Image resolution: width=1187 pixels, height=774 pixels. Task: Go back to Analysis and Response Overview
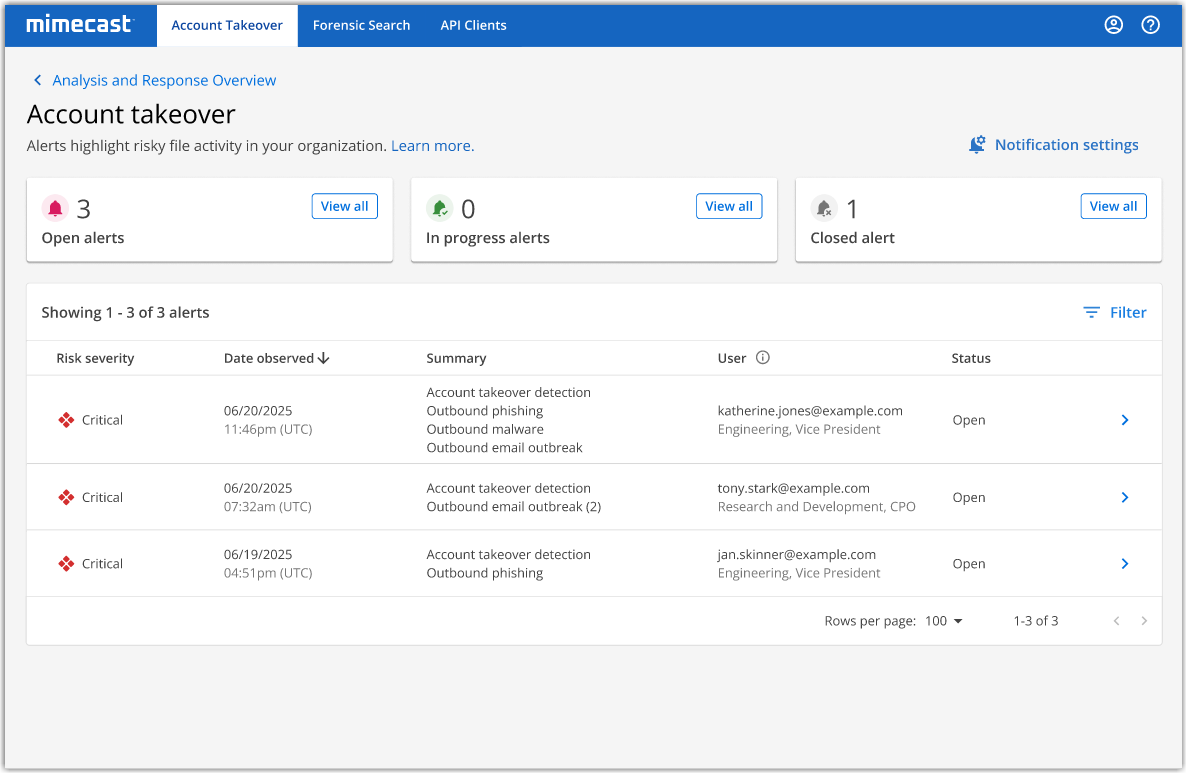pos(163,80)
